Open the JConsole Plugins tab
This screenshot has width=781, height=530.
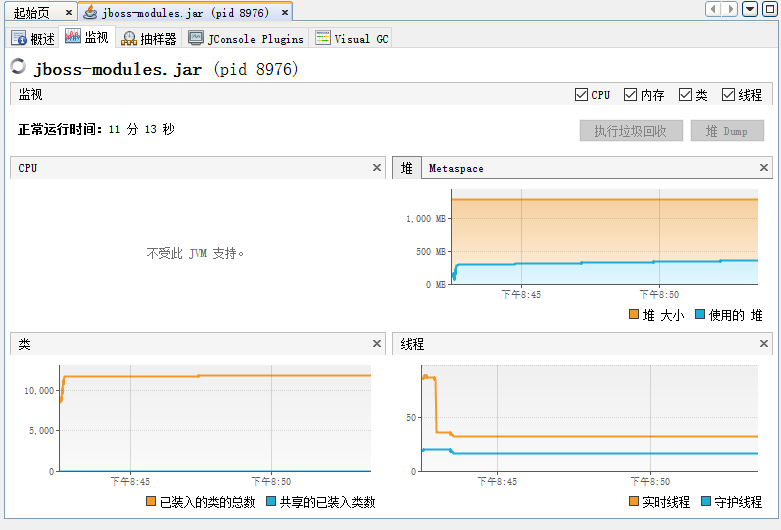pyautogui.click(x=246, y=38)
